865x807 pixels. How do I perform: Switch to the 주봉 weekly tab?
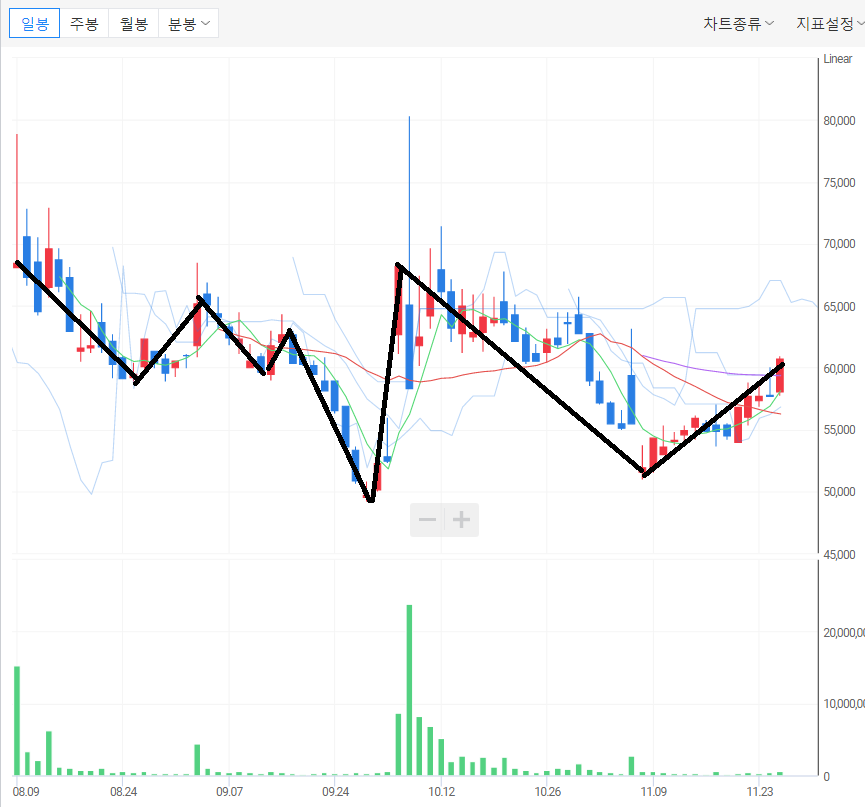[84, 23]
